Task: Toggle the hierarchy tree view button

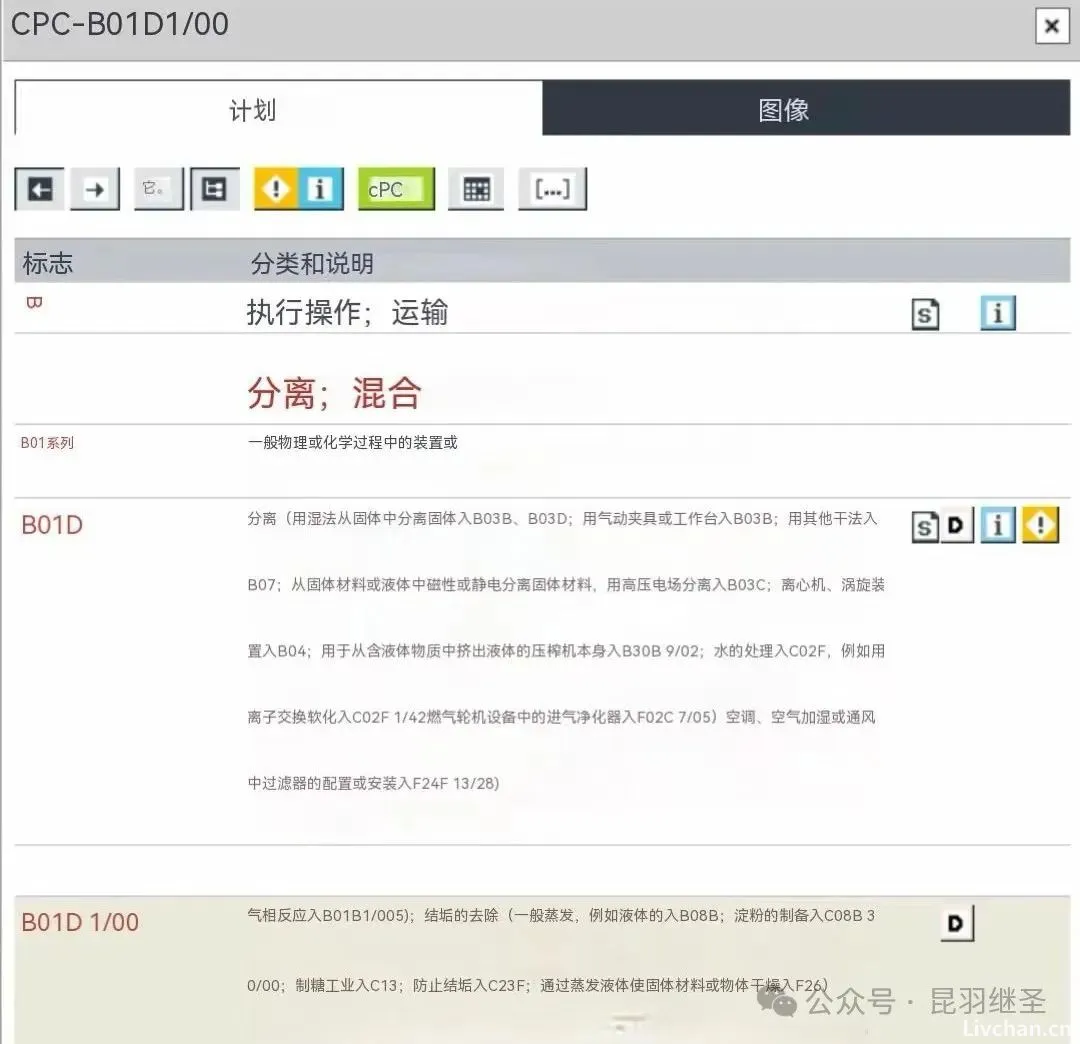Action: 214,189
